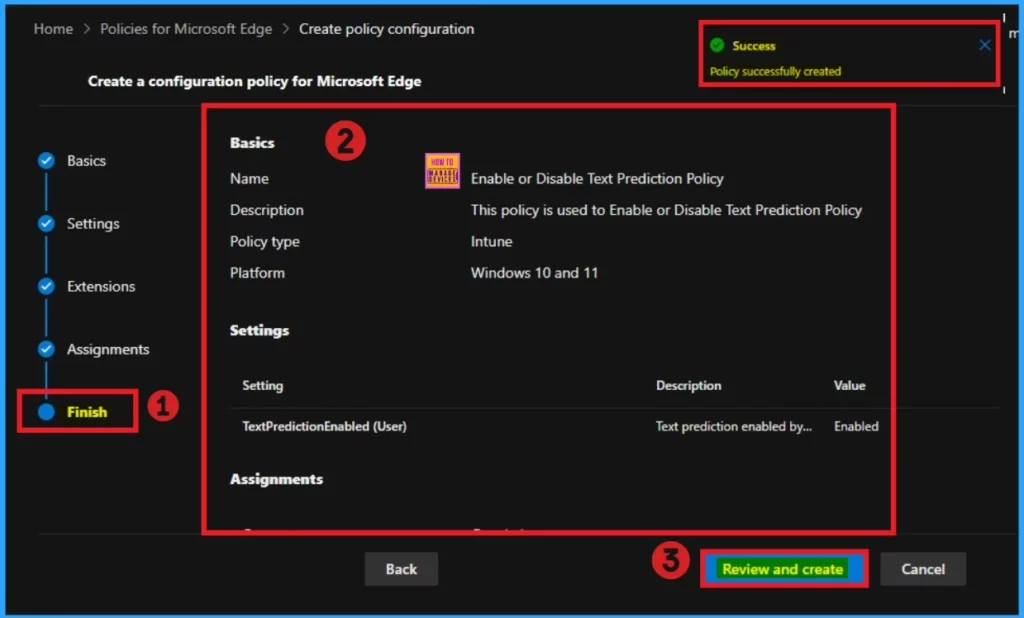The height and width of the screenshot is (618, 1024).
Task: Open the Extensions wizard step
Action: click(x=101, y=286)
